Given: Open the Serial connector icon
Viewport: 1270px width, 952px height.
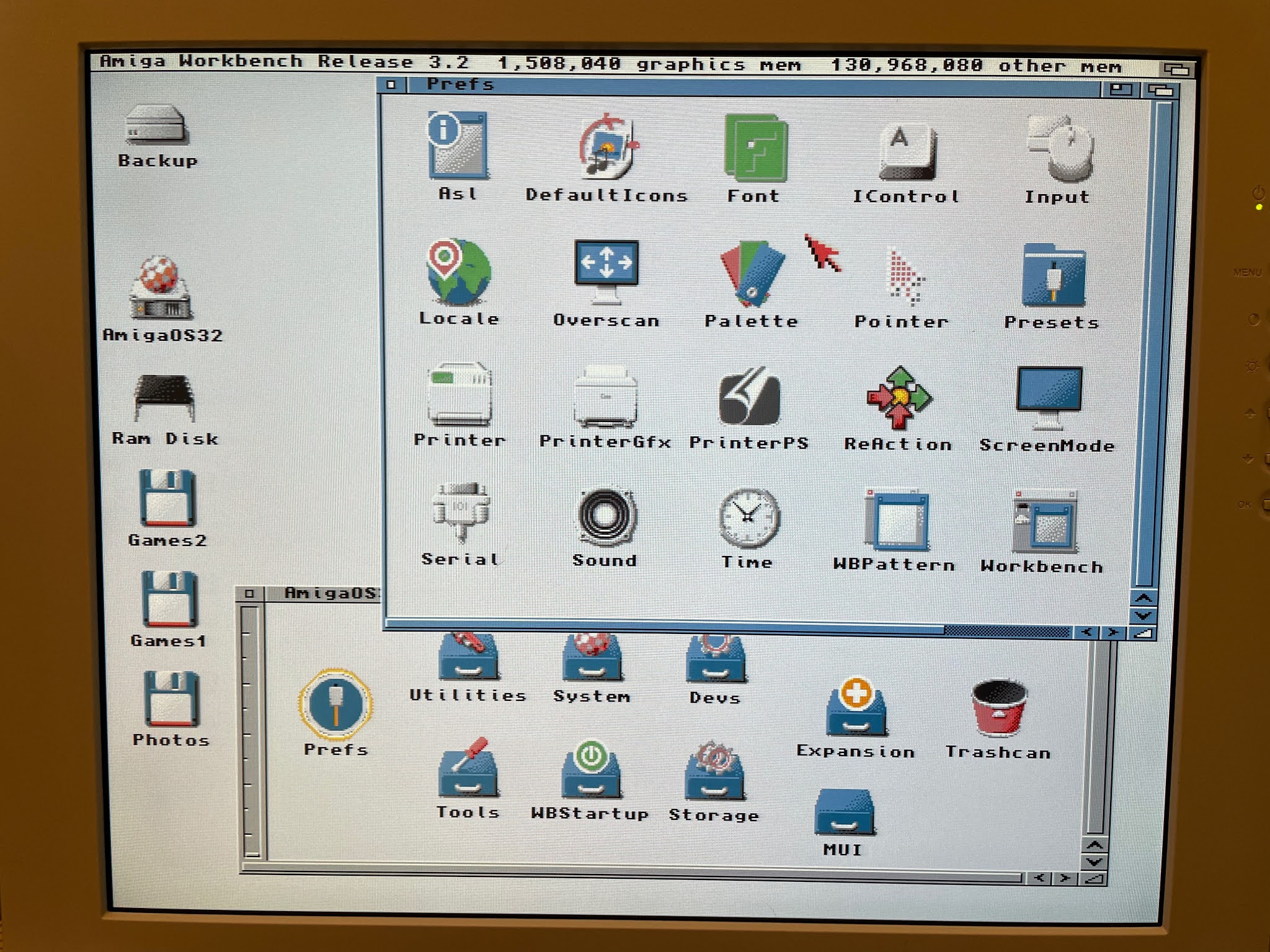Looking at the screenshot, I should coord(461,513).
